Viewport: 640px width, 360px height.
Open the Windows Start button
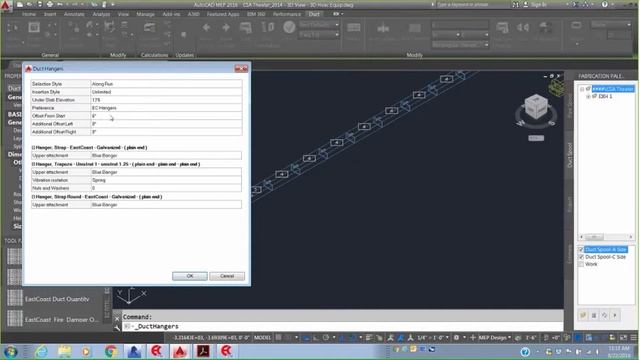(x=11, y=351)
